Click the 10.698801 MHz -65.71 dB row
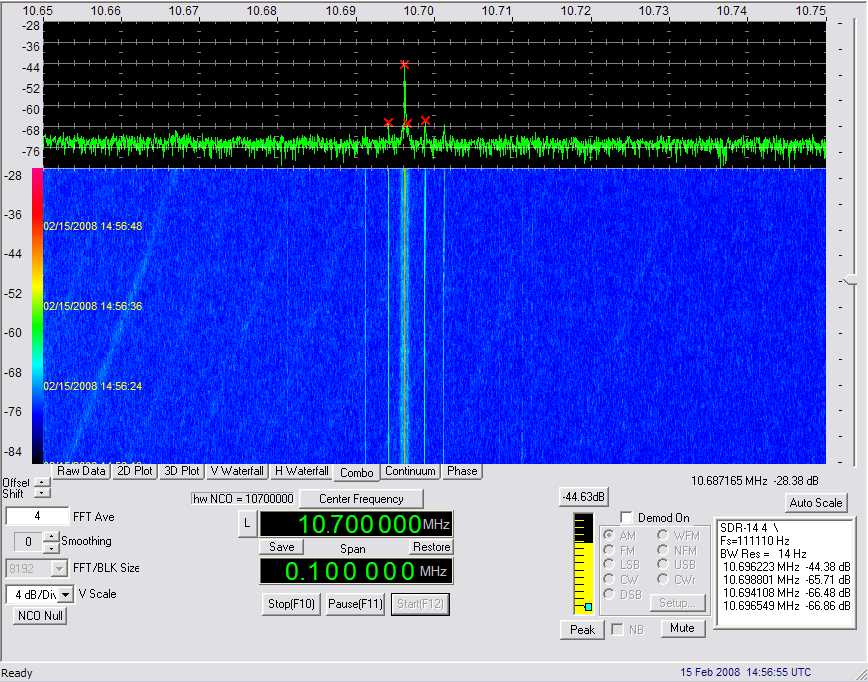Screen dimensions: 868x682 pos(787,580)
